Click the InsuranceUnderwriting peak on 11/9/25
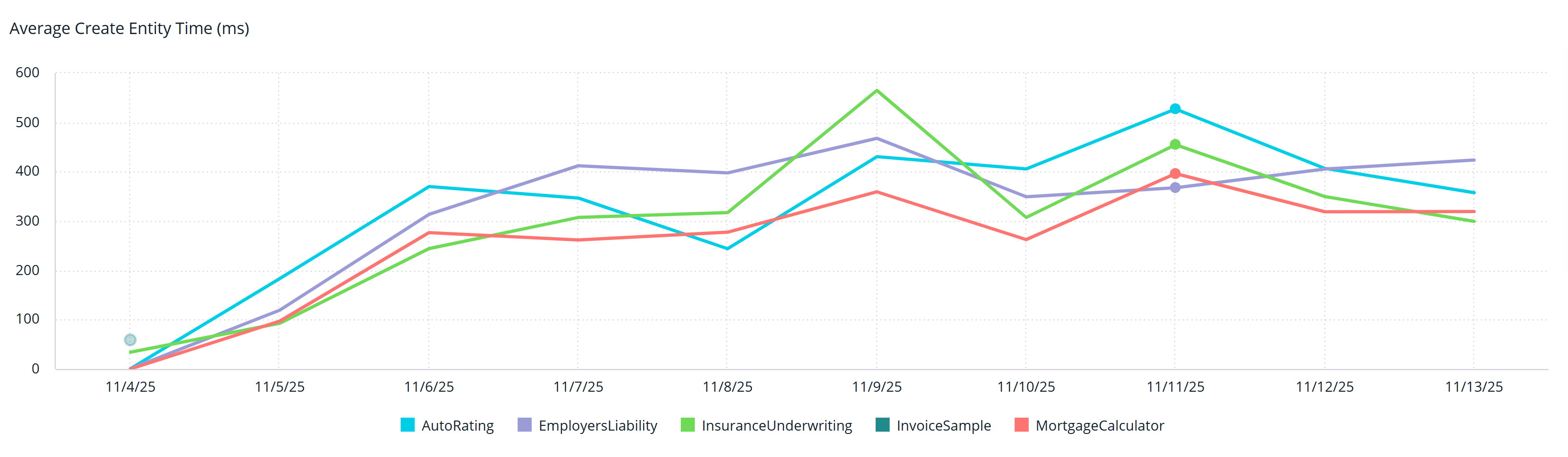Viewport: 1568px width, 457px height. coord(877,91)
